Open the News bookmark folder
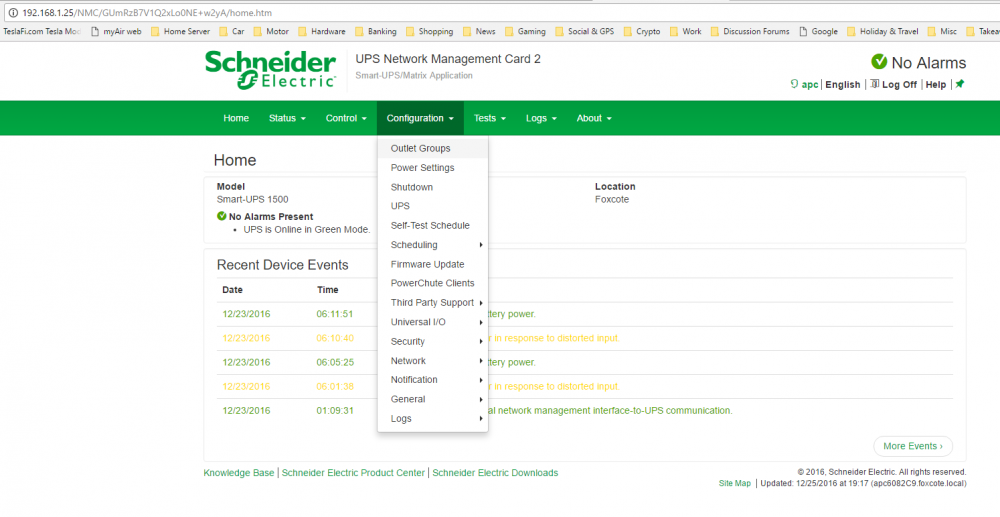Viewport: 1000px width, 517px height. tap(479, 31)
